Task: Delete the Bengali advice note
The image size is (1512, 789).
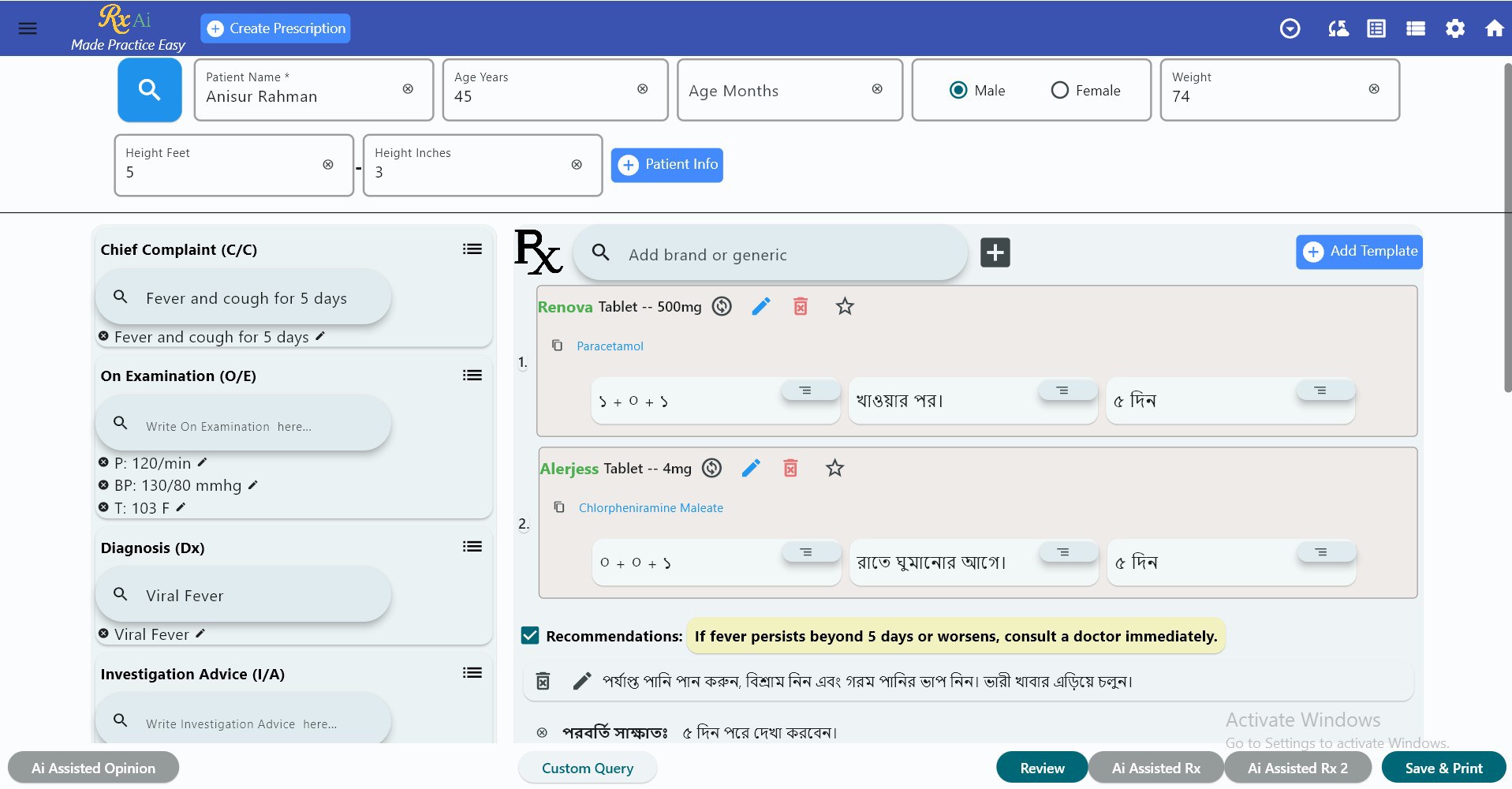Action: click(543, 680)
